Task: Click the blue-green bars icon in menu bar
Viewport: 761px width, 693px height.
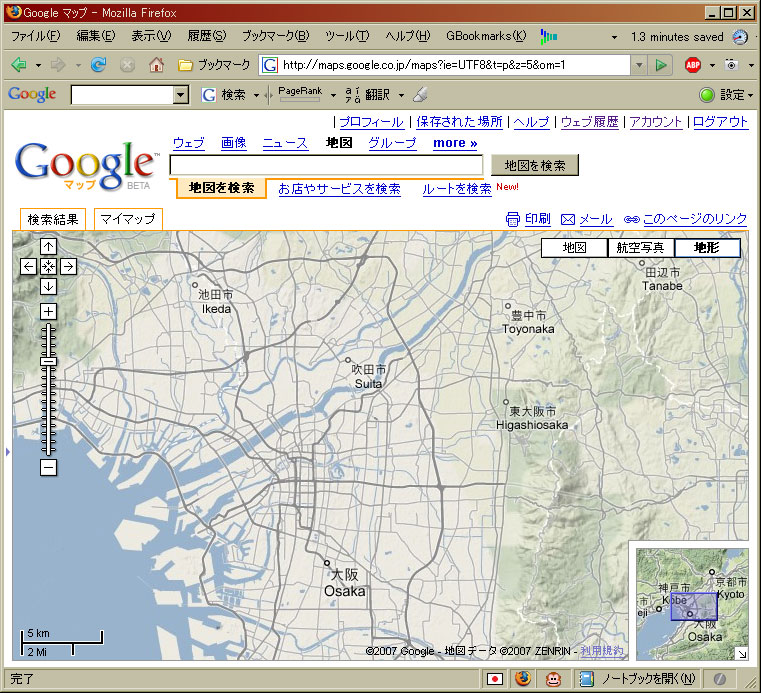Action: pyautogui.click(x=549, y=36)
